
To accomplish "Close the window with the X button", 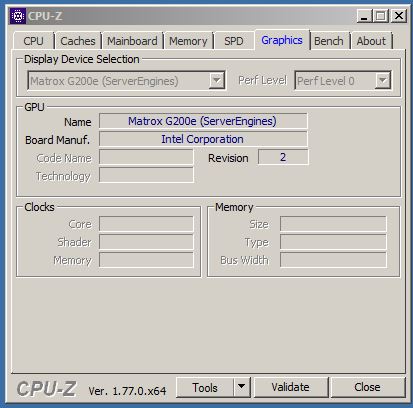I will click(399, 16).
